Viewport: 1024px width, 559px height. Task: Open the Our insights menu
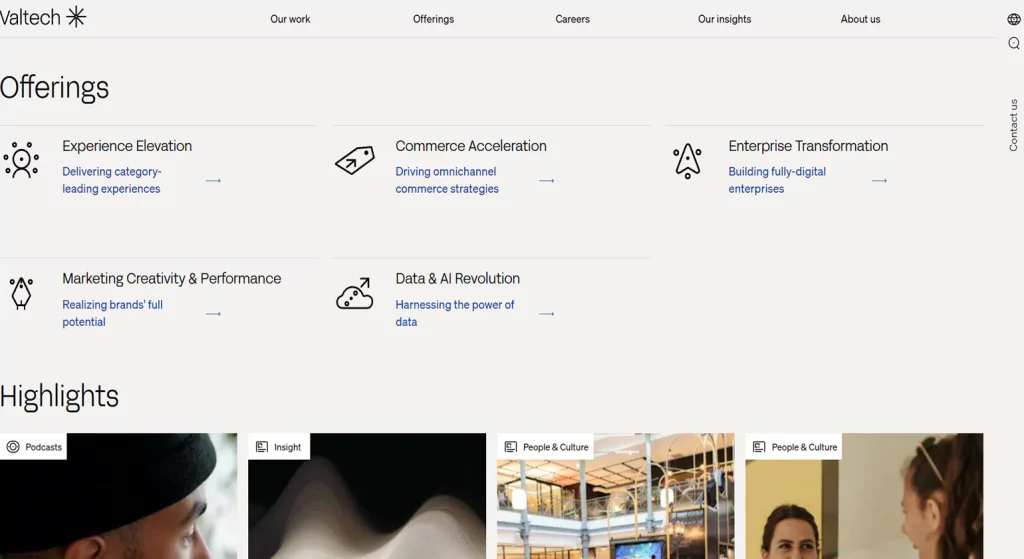pyautogui.click(x=724, y=19)
